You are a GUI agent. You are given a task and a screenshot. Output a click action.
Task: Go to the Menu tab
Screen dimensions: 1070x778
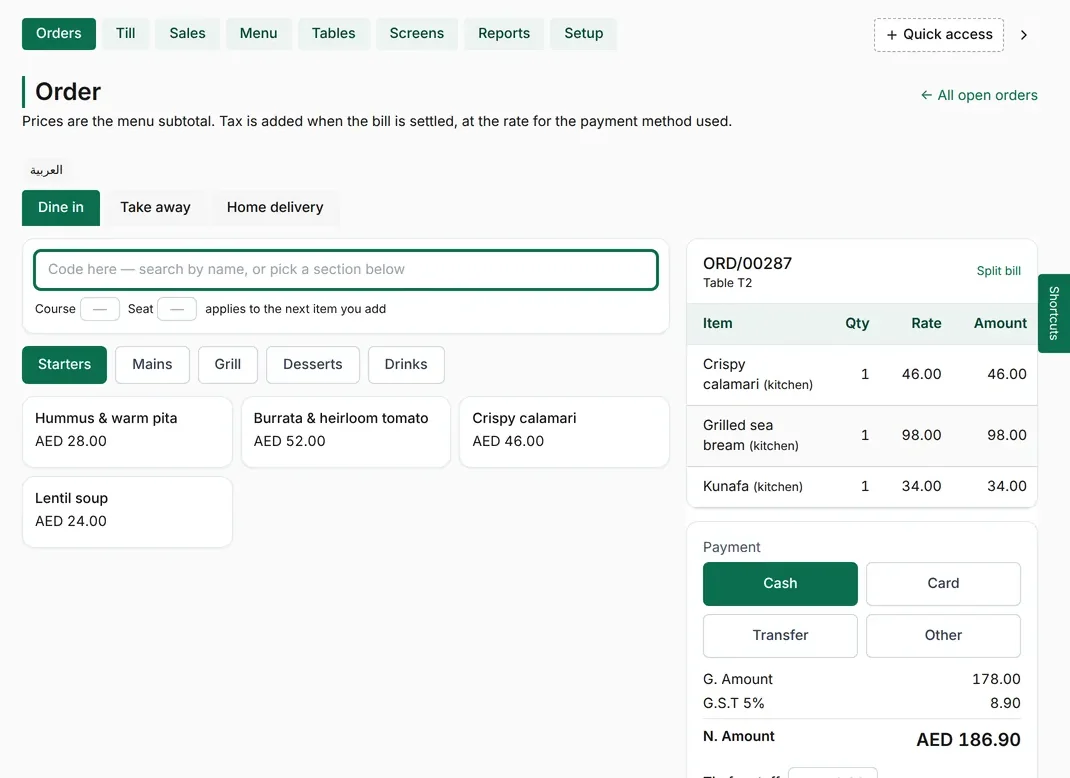(259, 33)
